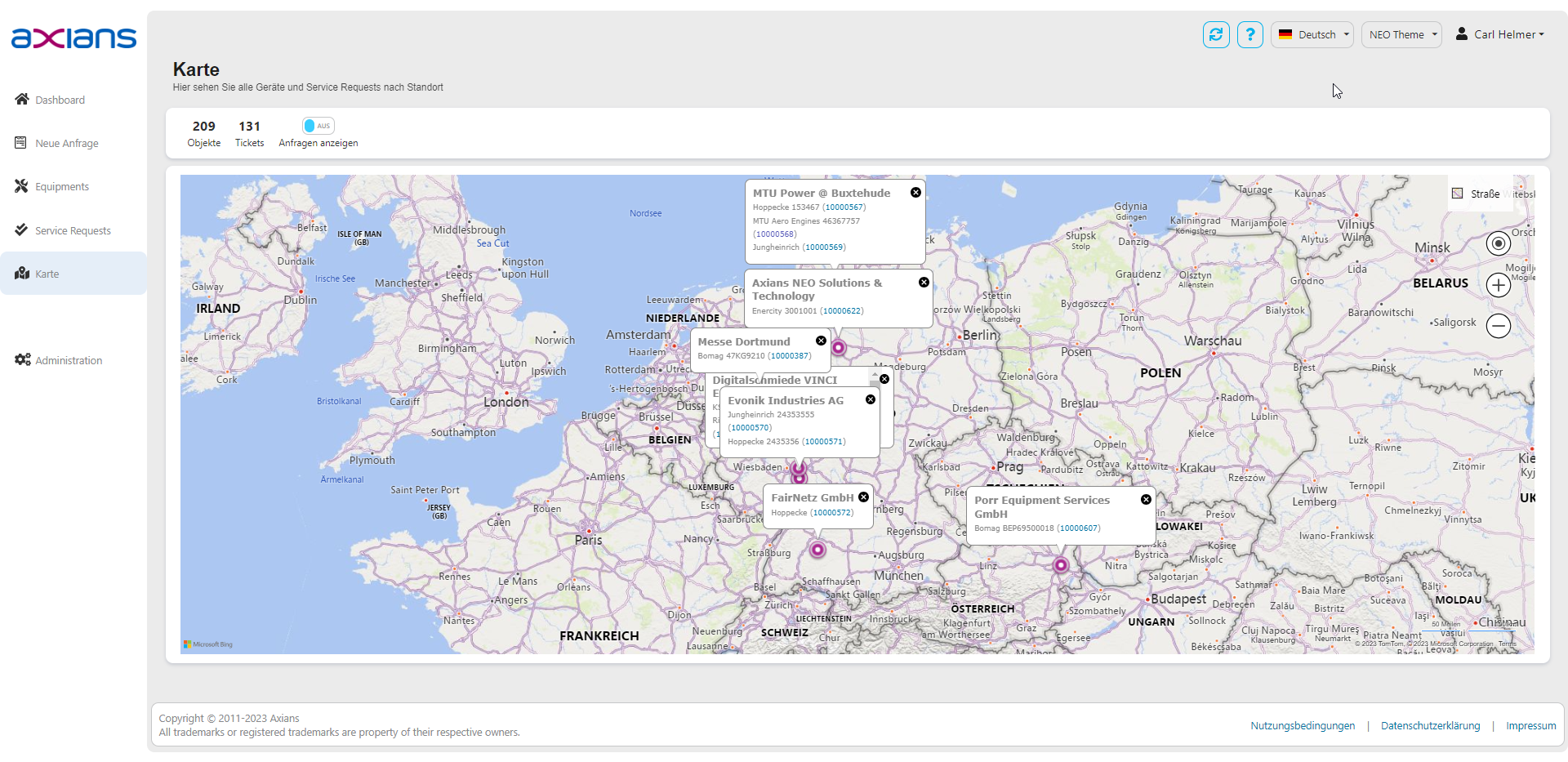The width and height of the screenshot is (1568, 762).
Task: Click the Axians logo
Action: coord(73,38)
